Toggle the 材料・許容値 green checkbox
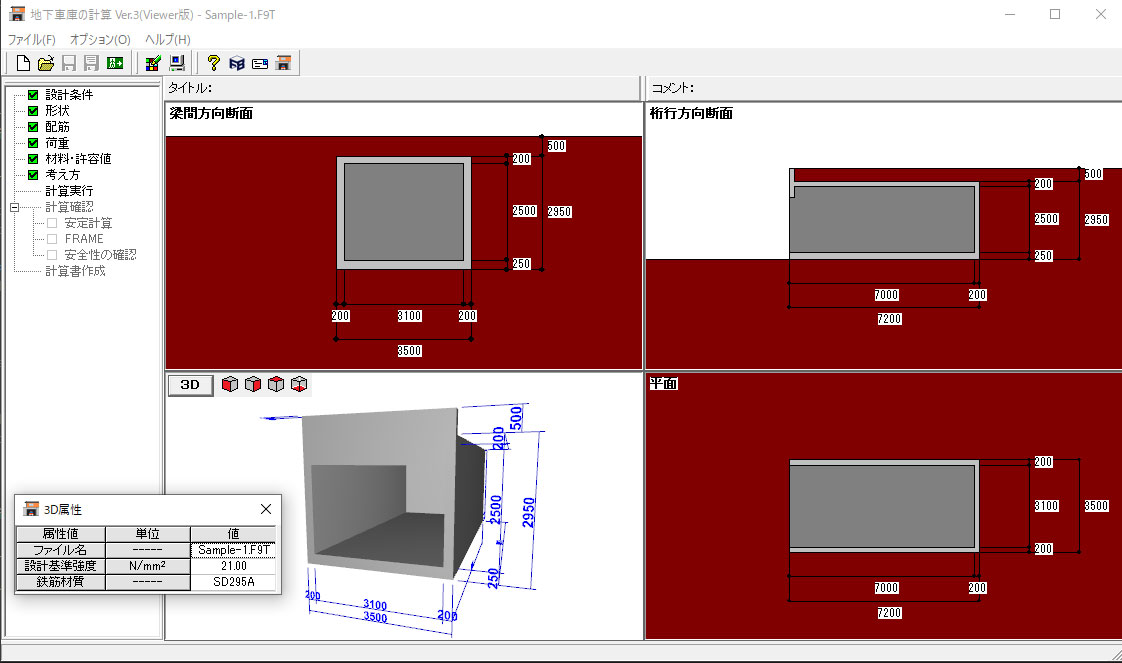Viewport: 1122px width, 663px height. tap(33, 159)
